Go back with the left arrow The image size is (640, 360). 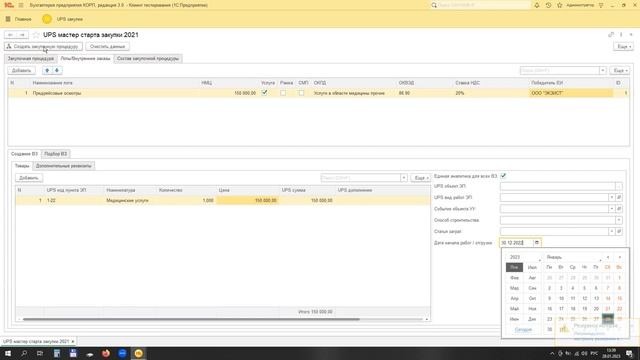(11, 35)
